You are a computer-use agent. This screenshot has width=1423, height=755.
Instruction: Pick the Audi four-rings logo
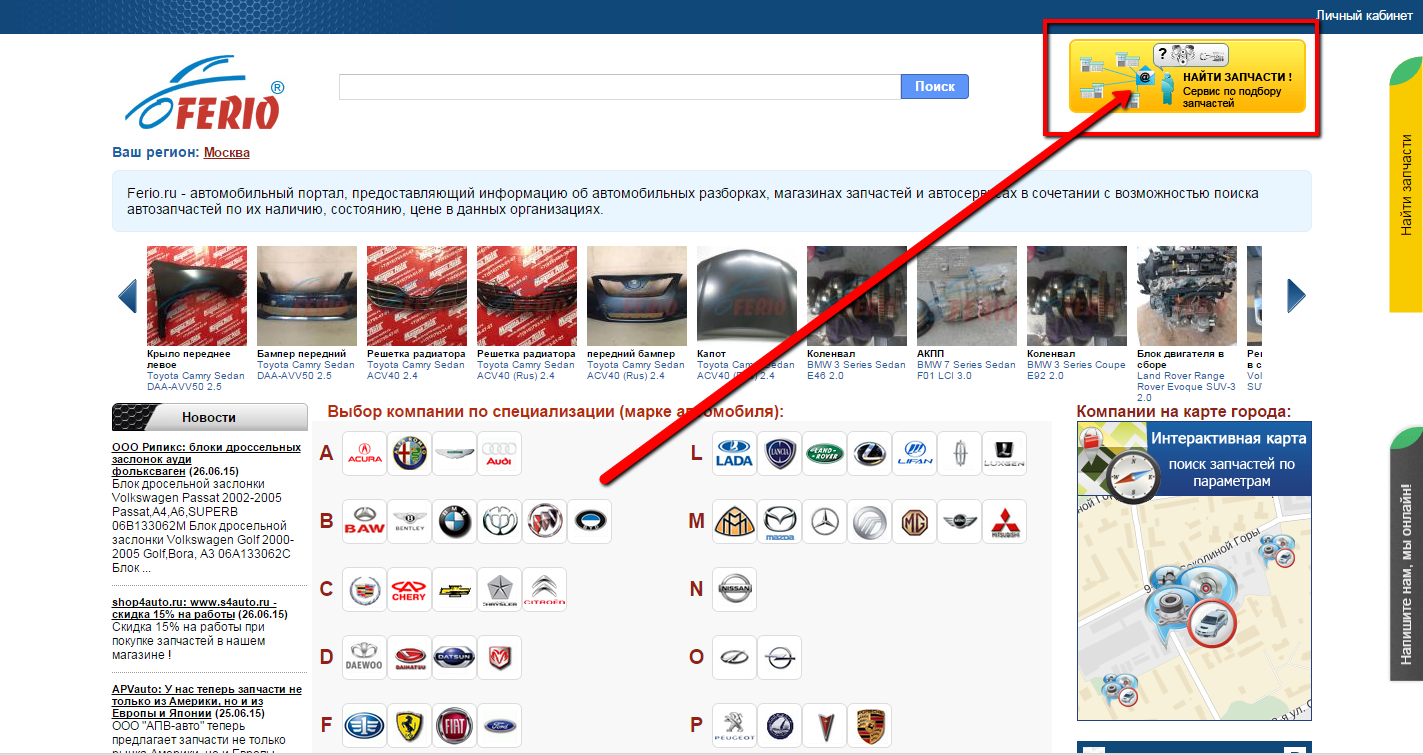click(x=499, y=454)
